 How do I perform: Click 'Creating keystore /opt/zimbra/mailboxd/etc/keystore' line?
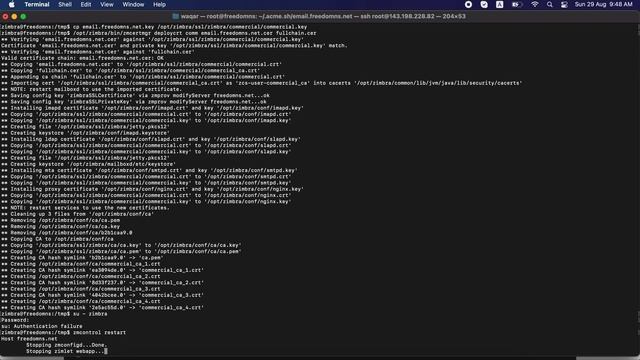coord(88,164)
